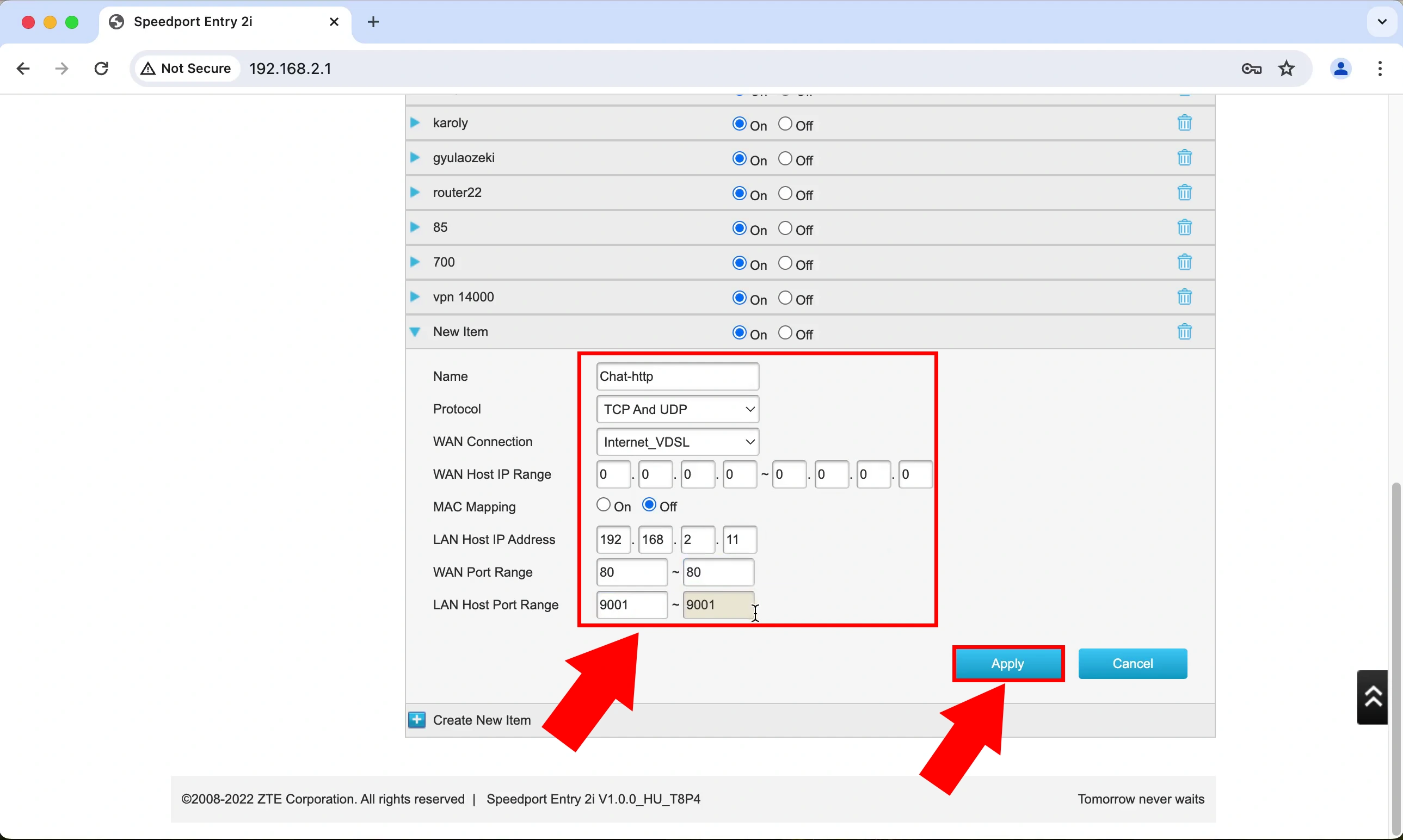Click the LAN Host Port Range start field
The height and width of the screenshot is (840, 1403).
coord(632,605)
